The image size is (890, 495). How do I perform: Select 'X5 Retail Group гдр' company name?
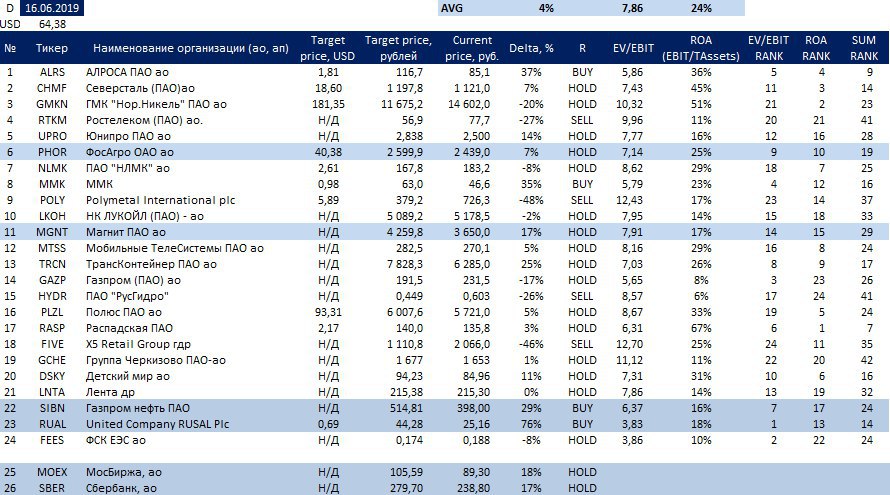pos(138,344)
